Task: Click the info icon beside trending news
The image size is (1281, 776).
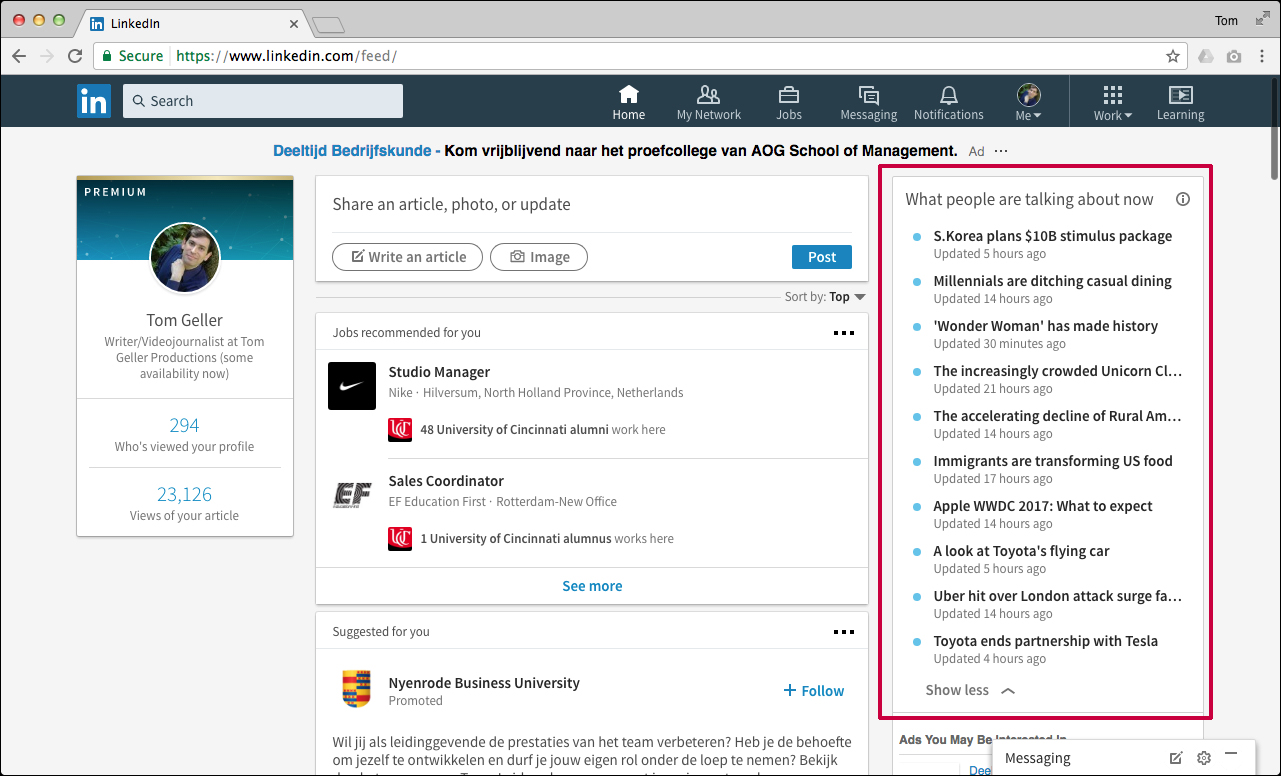Action: click(x=1183, y=199)
